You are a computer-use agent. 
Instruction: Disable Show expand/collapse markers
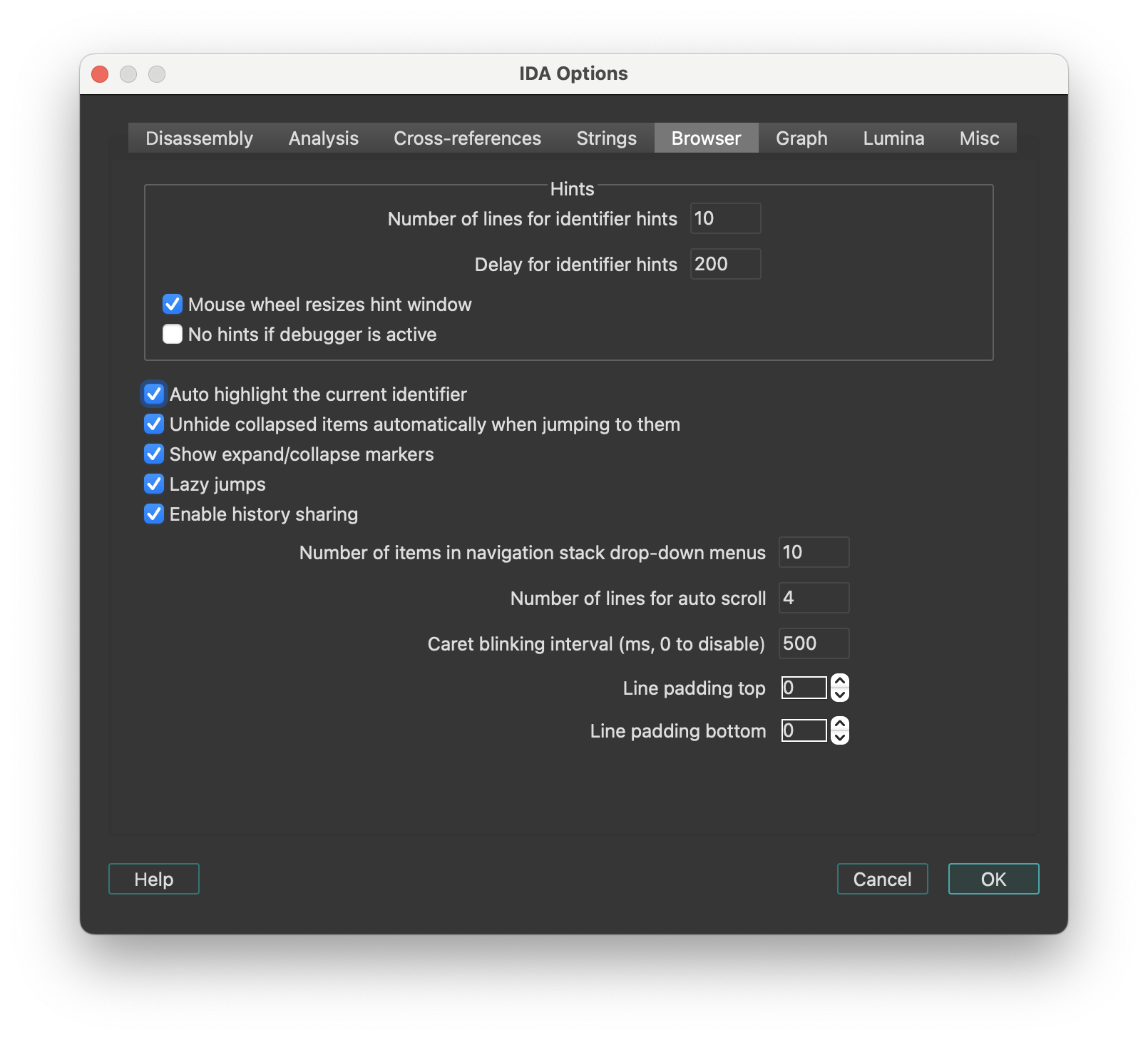[x=153, y=454]
